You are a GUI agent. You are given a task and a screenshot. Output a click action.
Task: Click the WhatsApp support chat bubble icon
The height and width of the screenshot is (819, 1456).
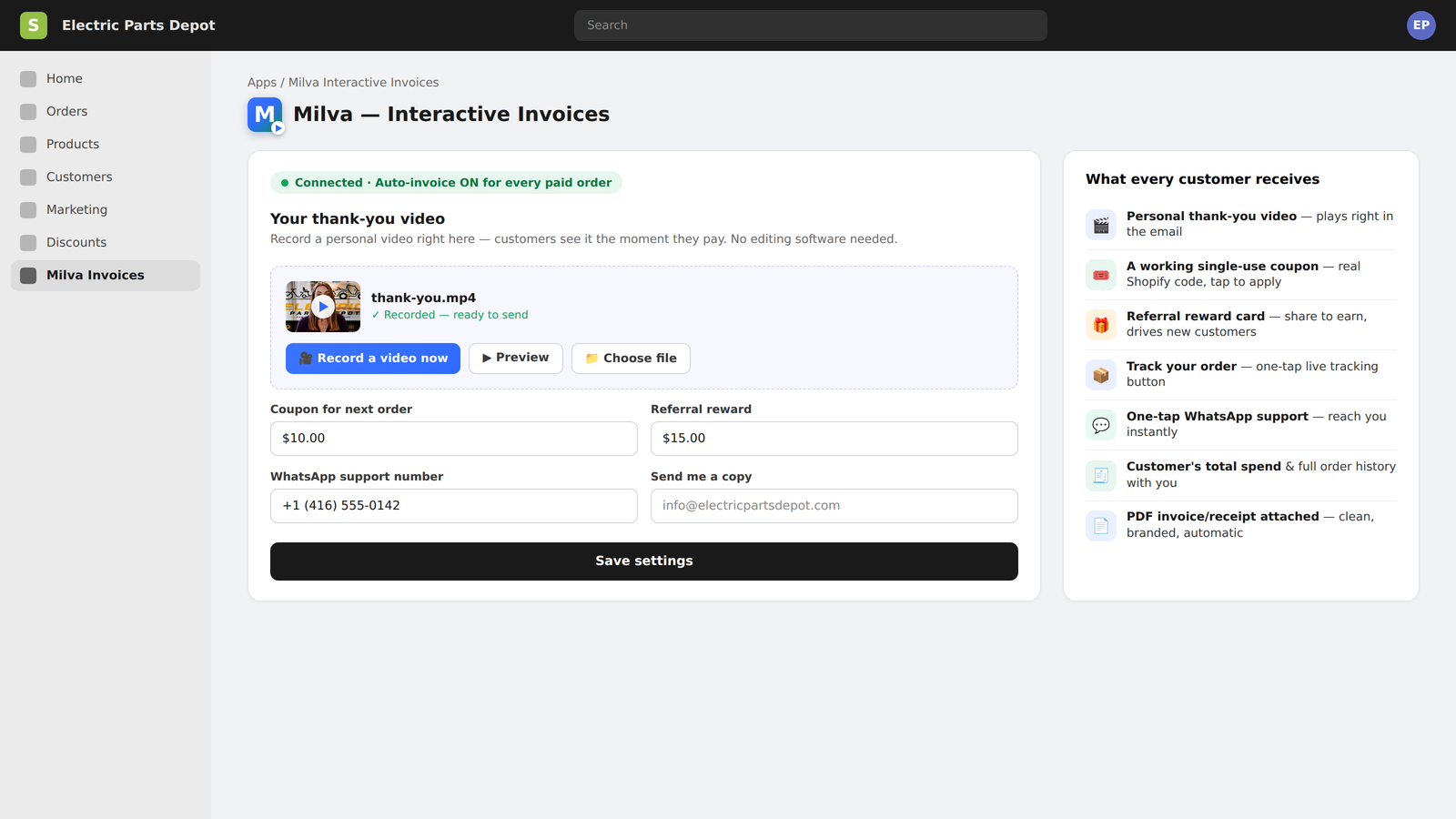pyautogui.click(x=1101, y=425)
